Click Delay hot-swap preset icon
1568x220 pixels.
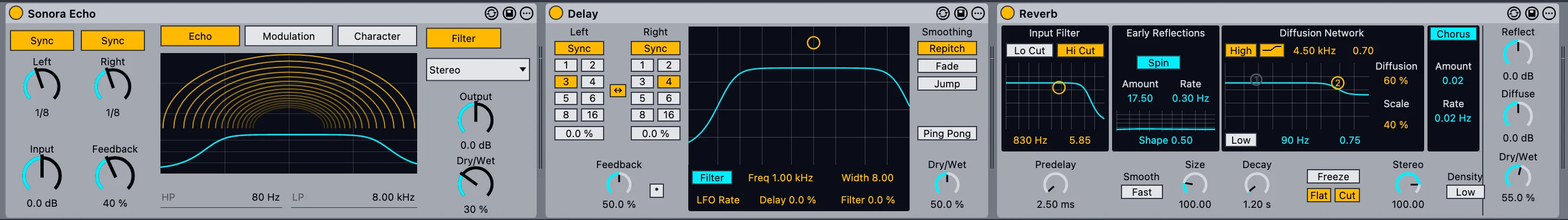(943, 13)
